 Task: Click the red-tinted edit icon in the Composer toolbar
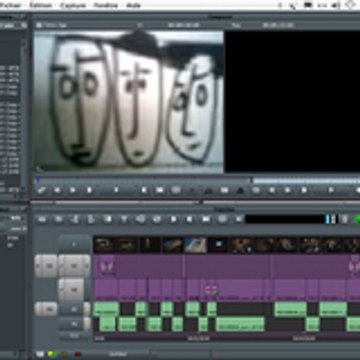click(192, 190)
